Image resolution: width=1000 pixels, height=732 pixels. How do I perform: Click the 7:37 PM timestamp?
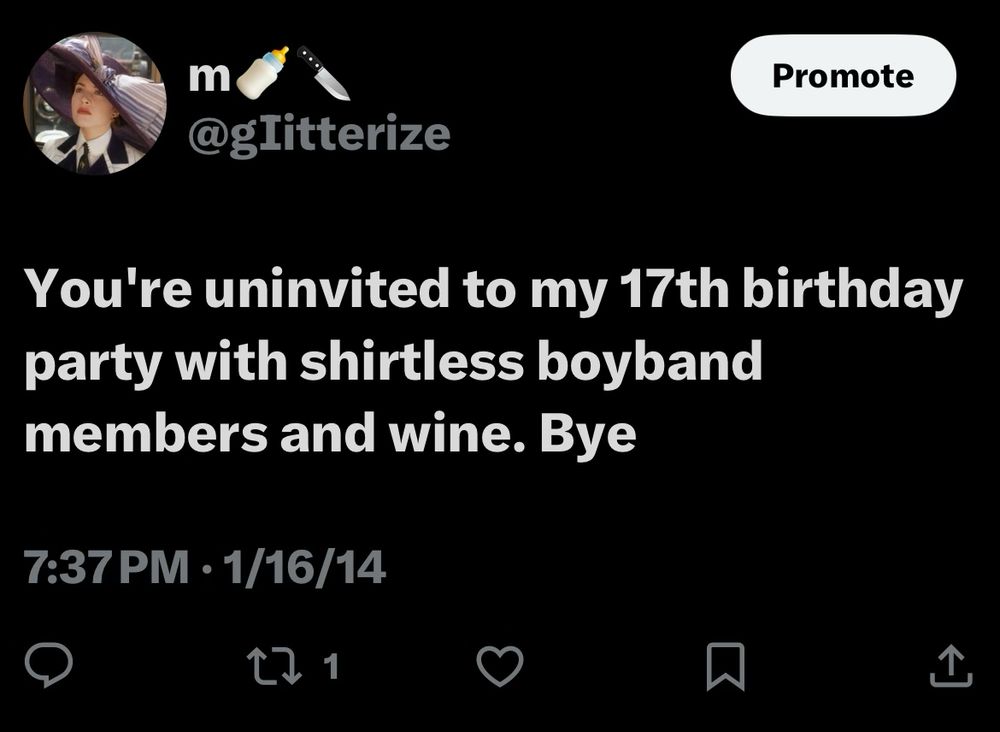point(105,568)
